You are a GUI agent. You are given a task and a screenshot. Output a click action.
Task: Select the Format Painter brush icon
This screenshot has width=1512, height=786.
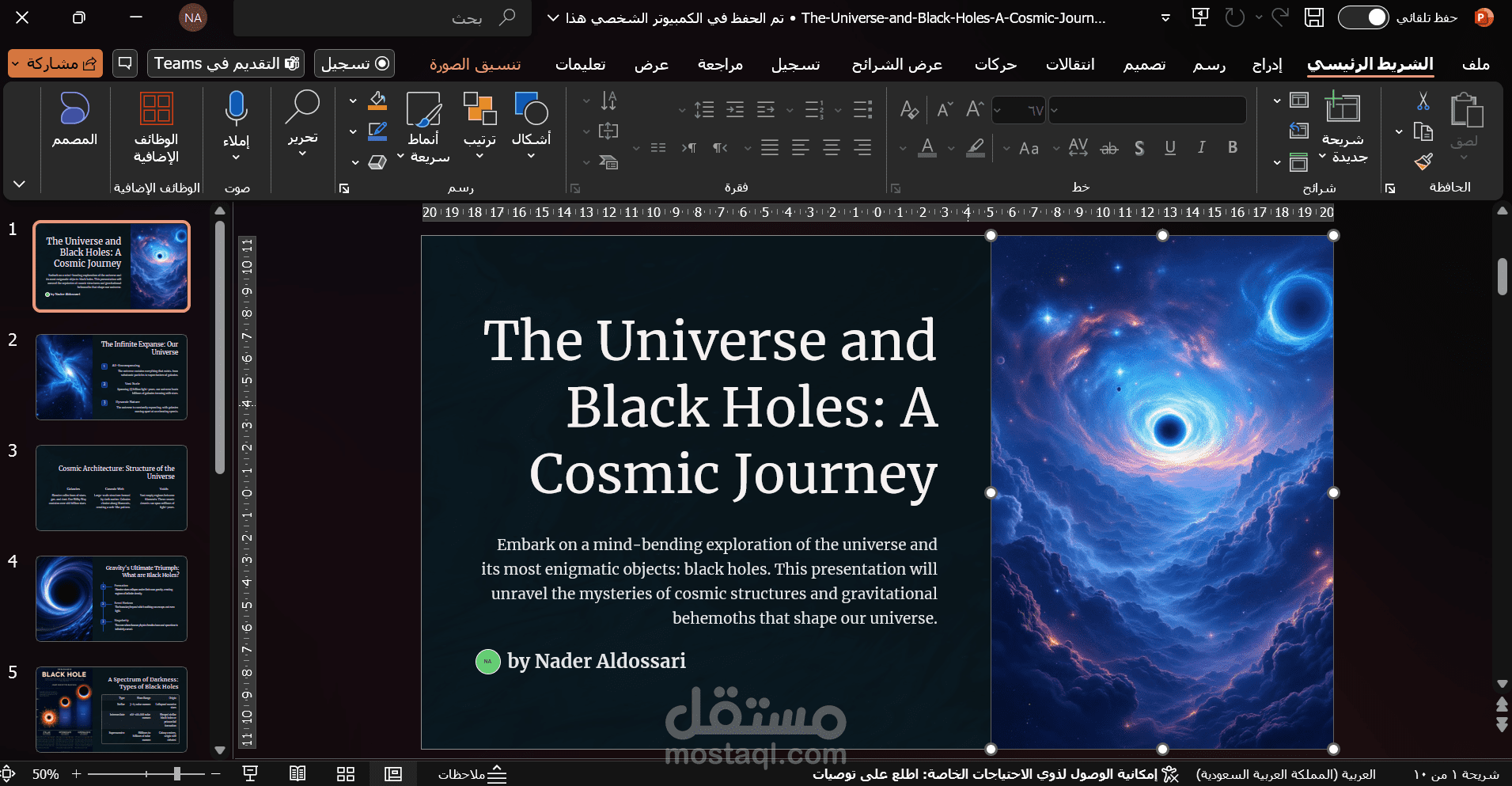tap(1423, 162)
